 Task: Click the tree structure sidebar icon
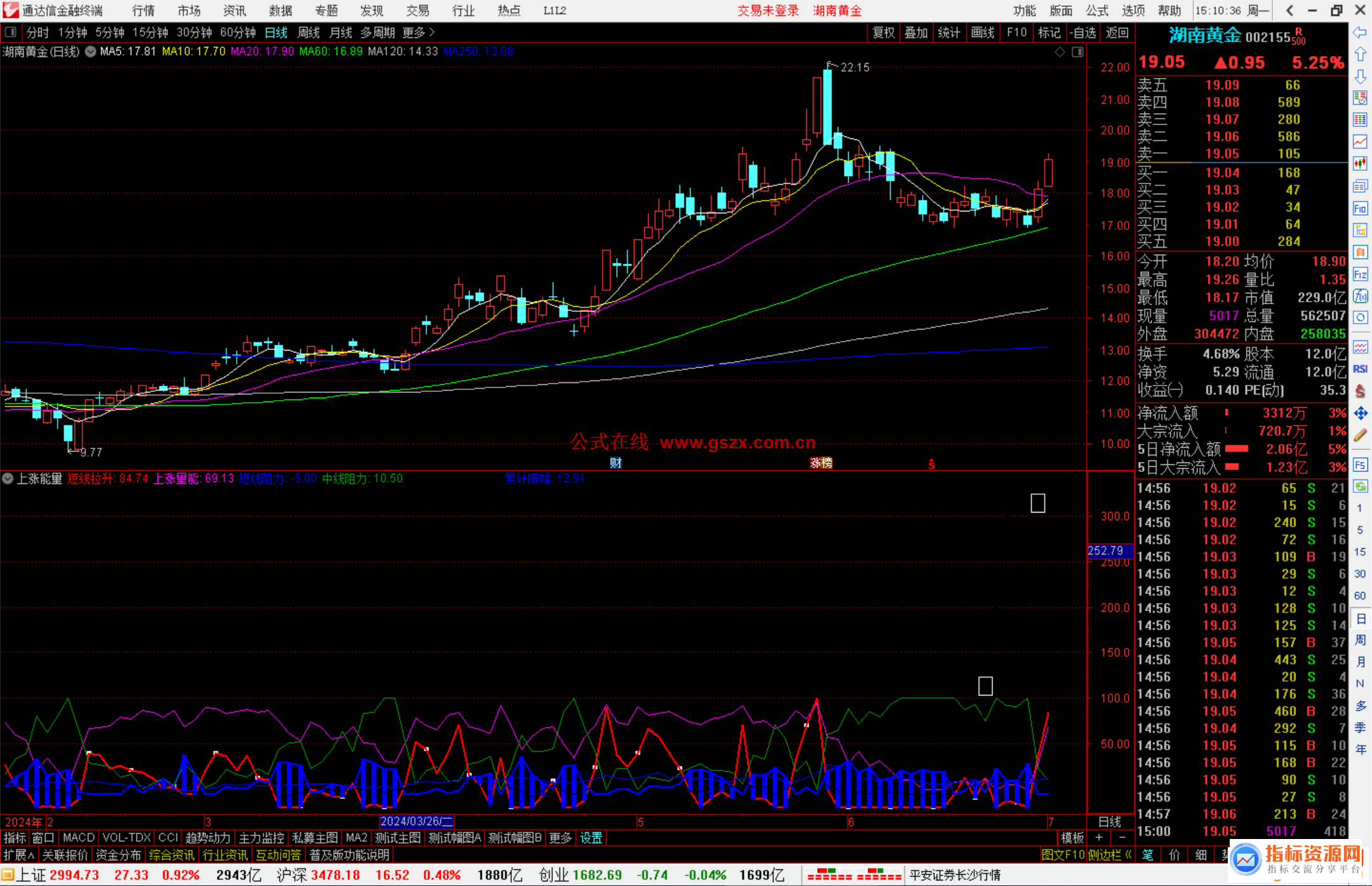click(x=1360, y=230)
